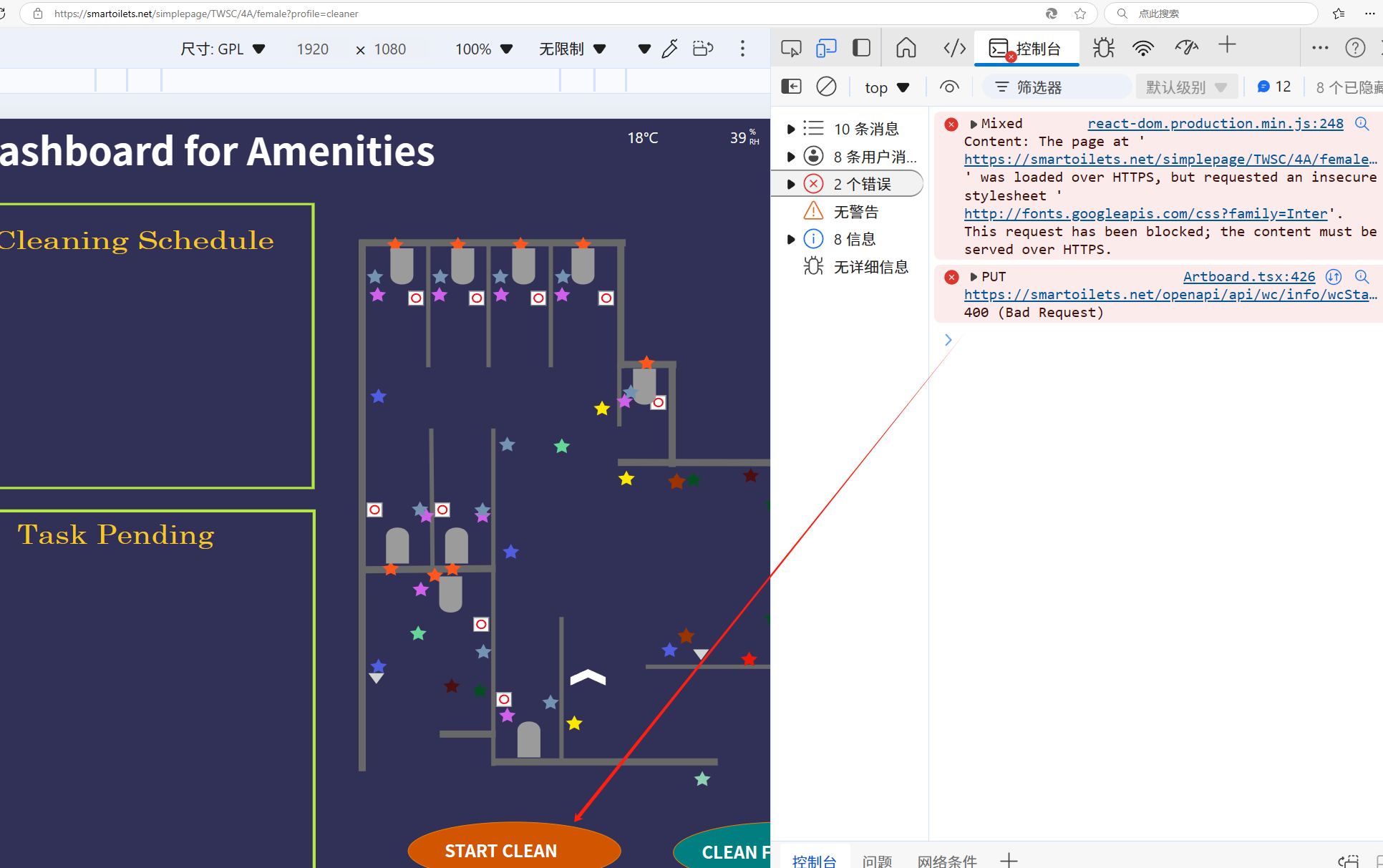Image resolution: width=1383 pixels, height=868 pixels.
Task: Open device toolbar three-dot more options
Action: tap(742, 49)
